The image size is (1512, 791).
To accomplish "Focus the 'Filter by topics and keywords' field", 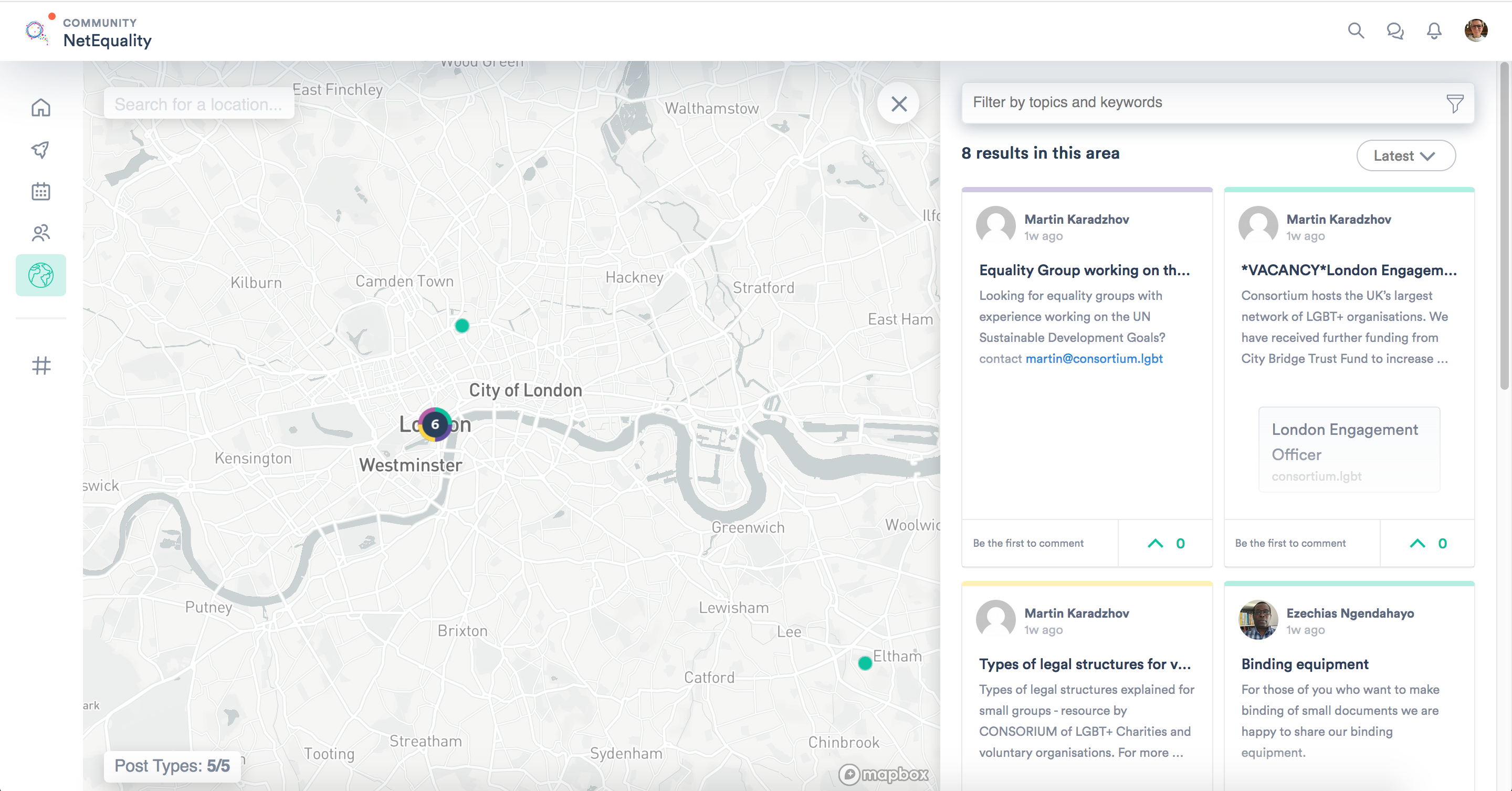I will [x=1217, y=103].
